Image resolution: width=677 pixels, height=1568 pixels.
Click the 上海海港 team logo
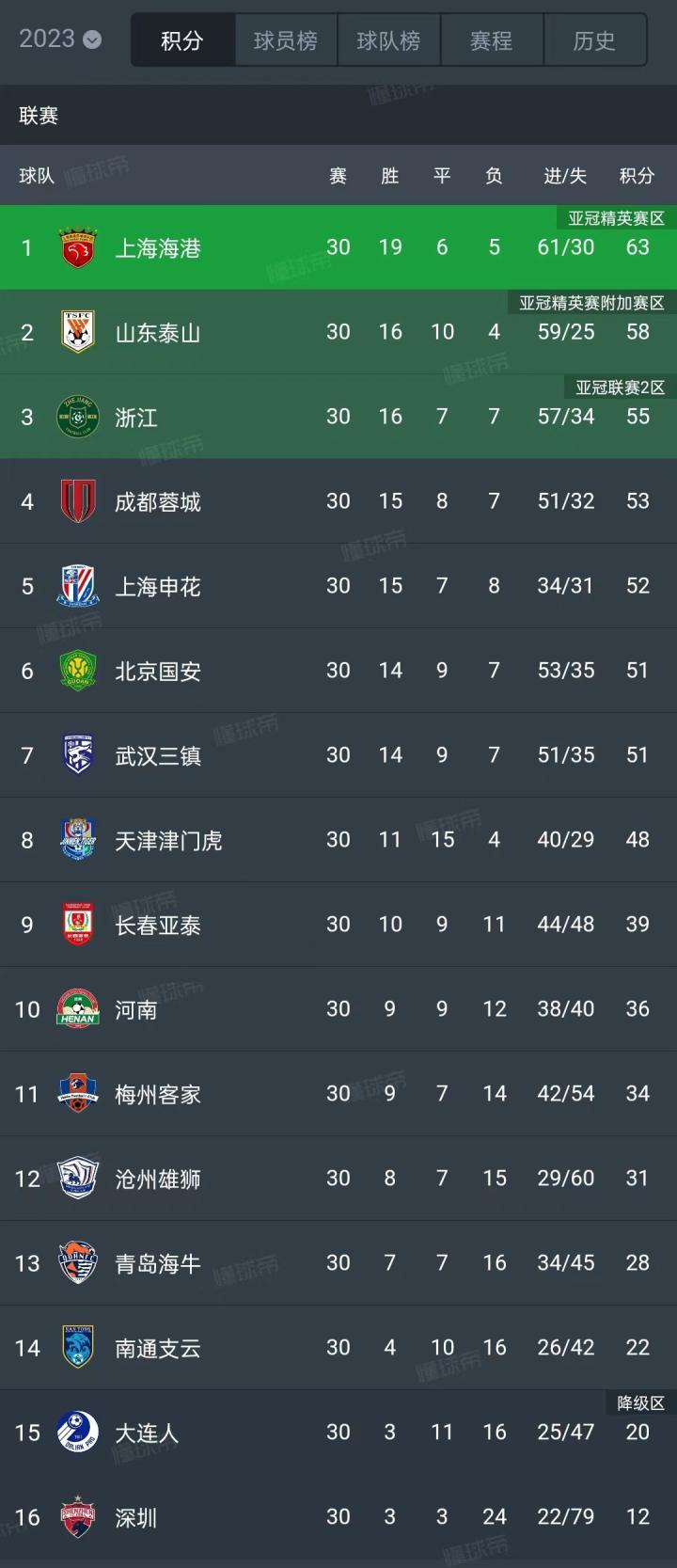(x=78, y=247)
